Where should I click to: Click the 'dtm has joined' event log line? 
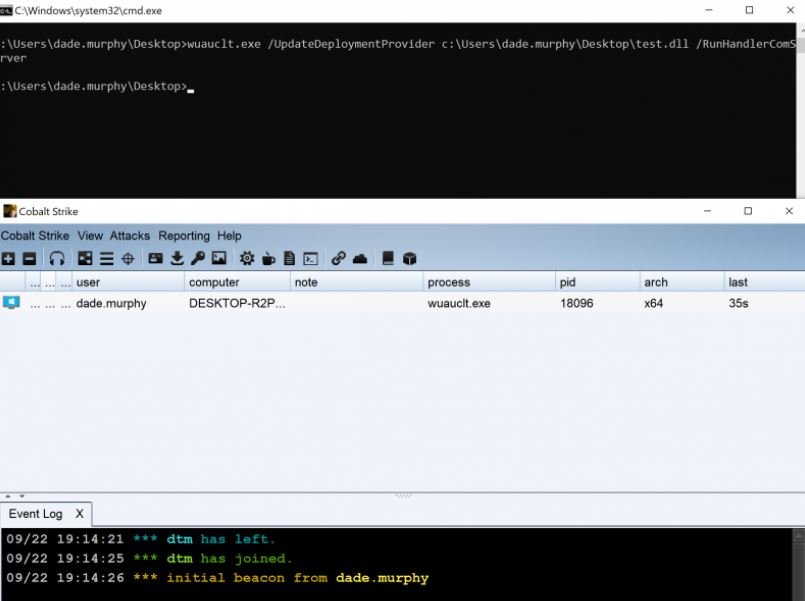point(149,558)
